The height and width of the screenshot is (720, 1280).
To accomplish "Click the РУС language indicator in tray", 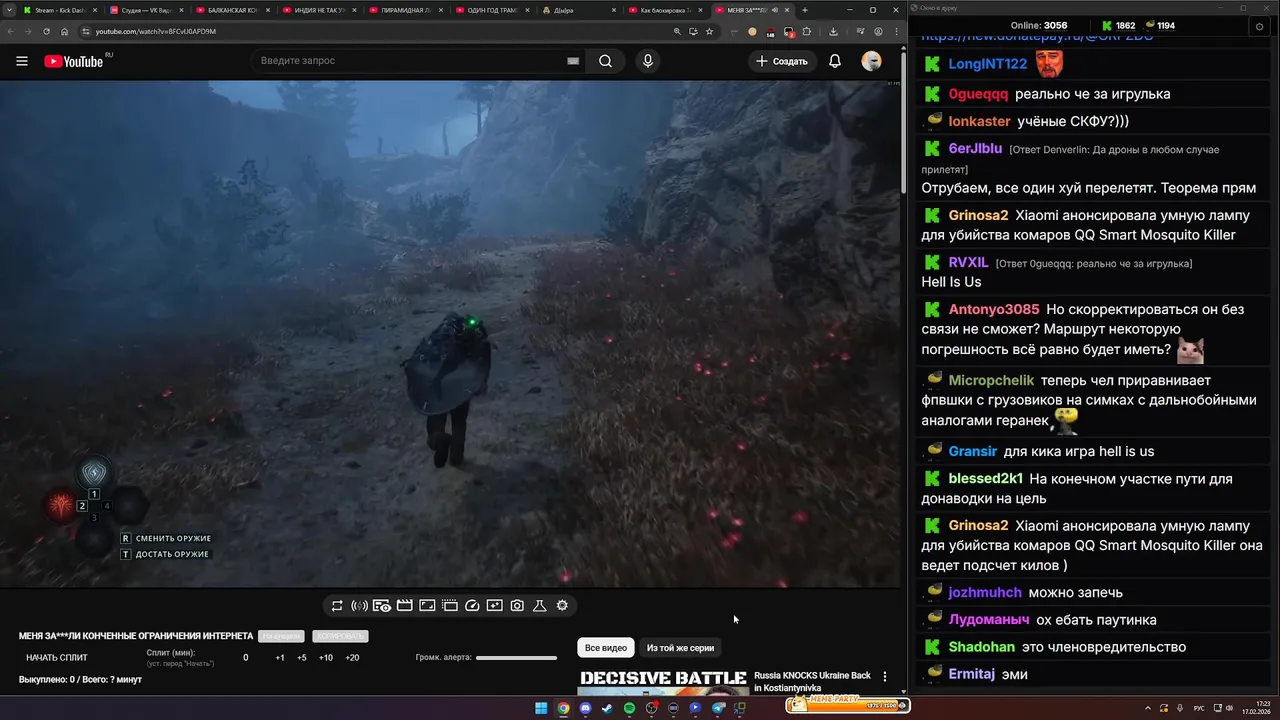I will (1199, 708).
